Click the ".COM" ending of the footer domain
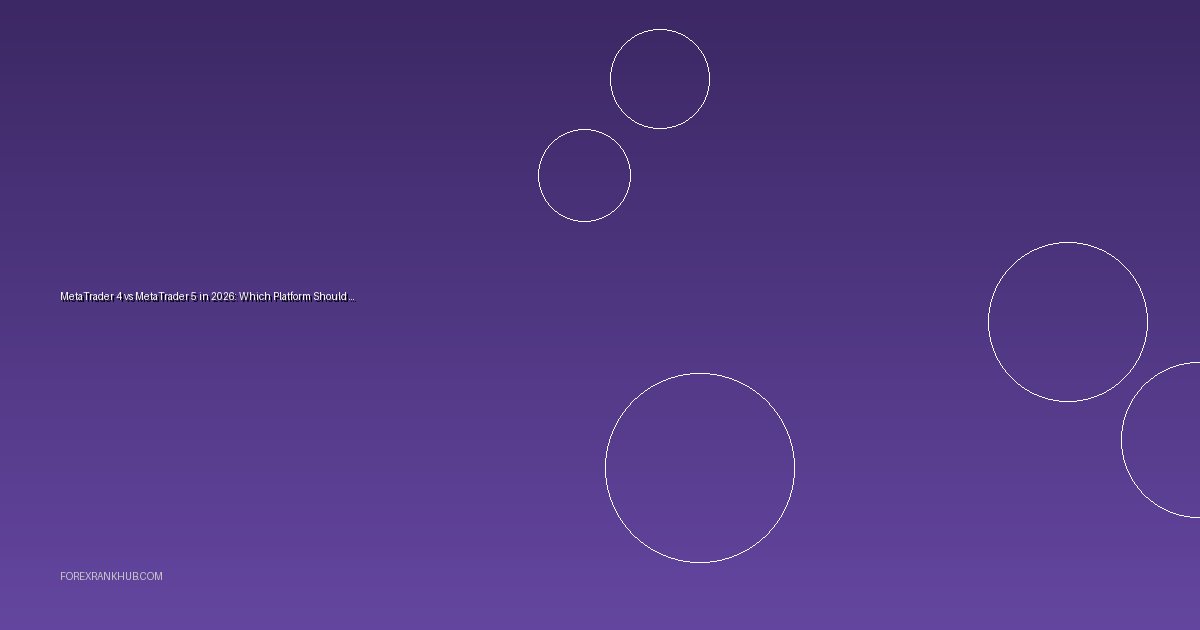Image resolution: width=1200 pixels, height=630 pixels. tap(152, 577)
